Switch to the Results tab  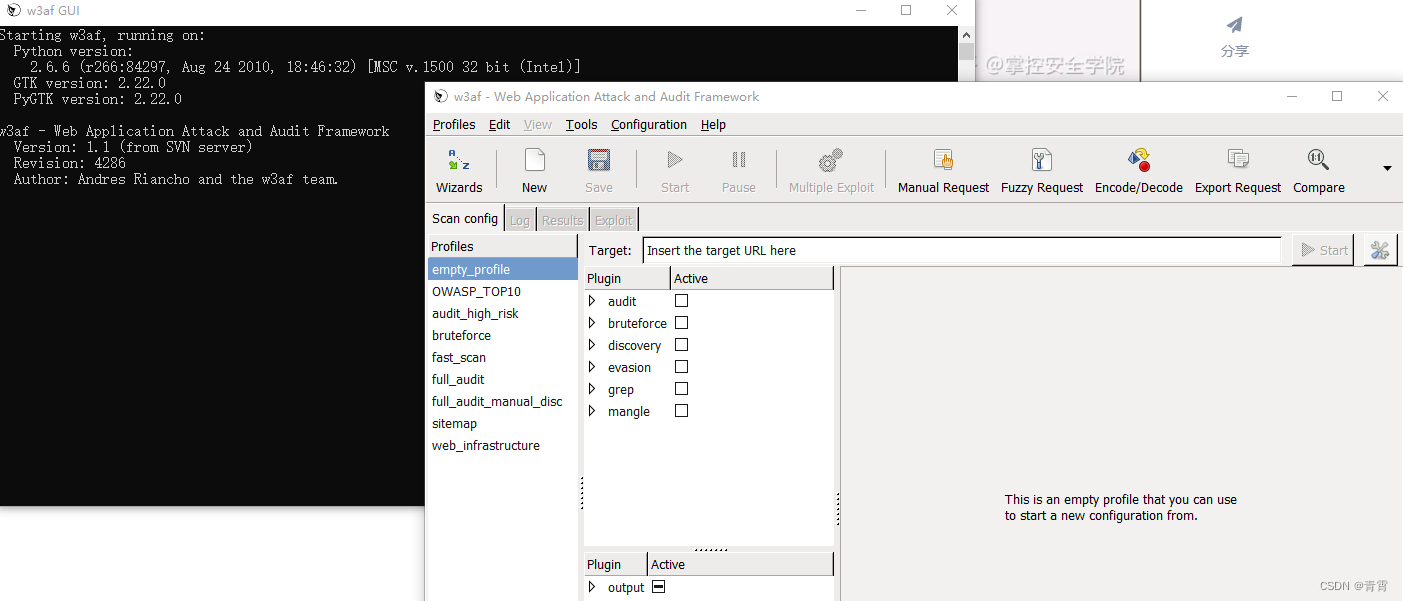click(562, 220)
